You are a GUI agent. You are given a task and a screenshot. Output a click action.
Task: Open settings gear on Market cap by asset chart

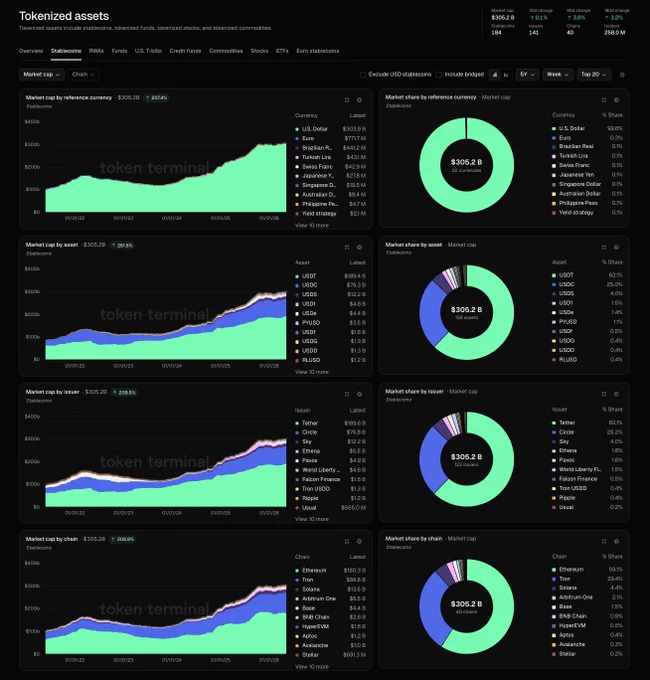359,247
